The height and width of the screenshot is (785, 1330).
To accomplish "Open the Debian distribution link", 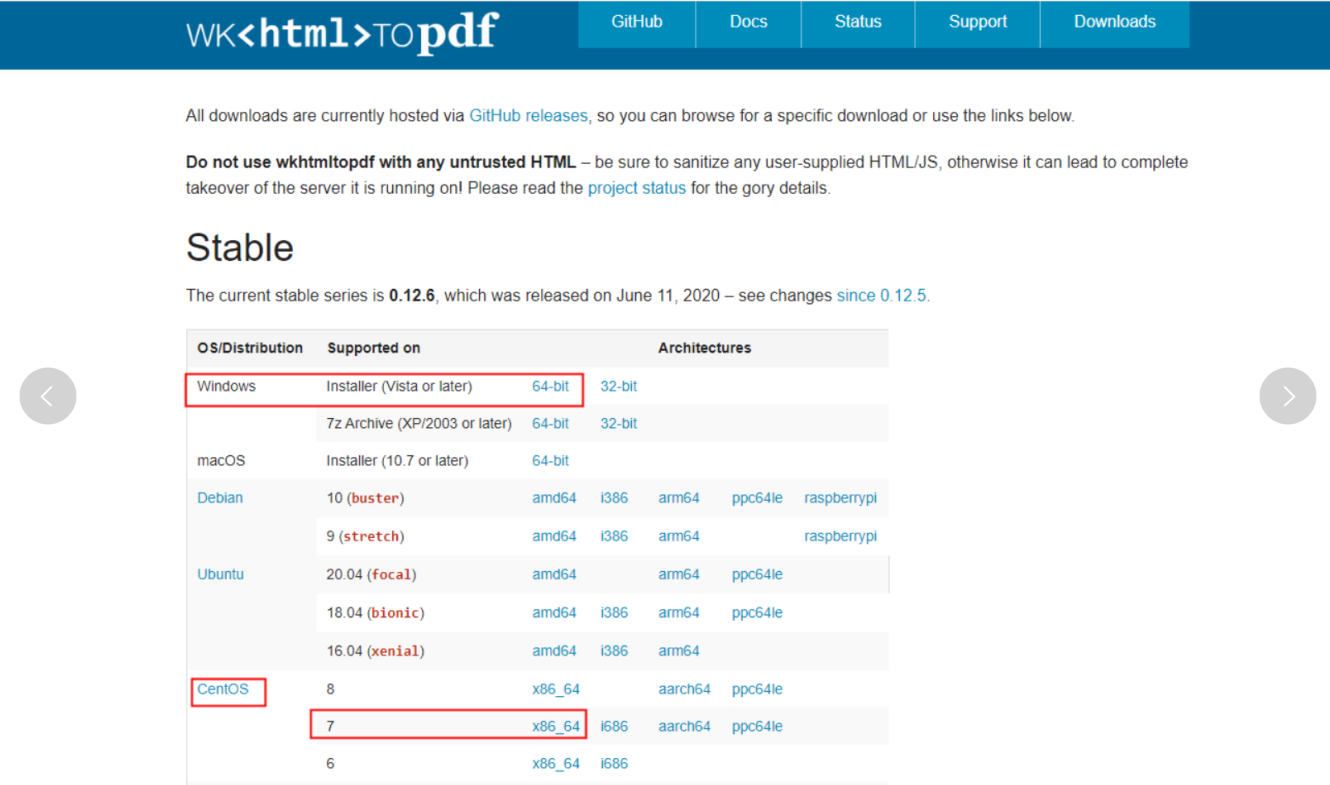I will click(220, 498).
